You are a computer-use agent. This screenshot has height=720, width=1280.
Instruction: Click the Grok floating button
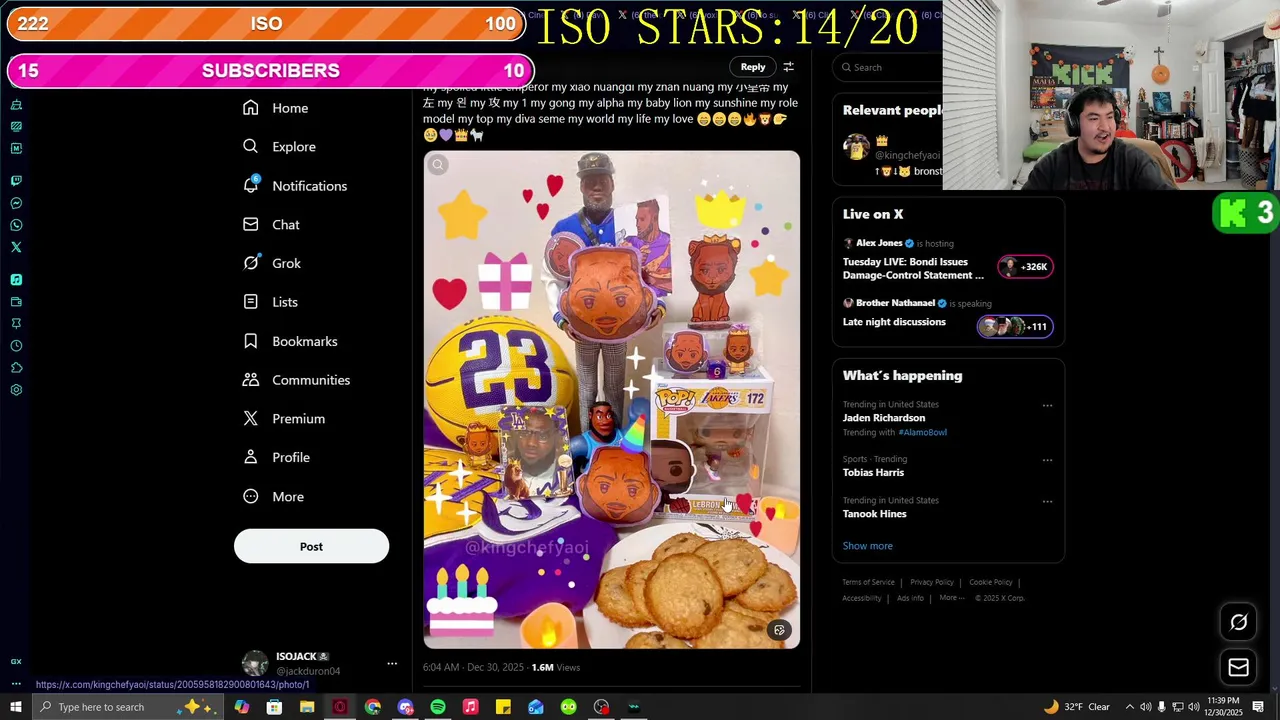point(1238,622)
